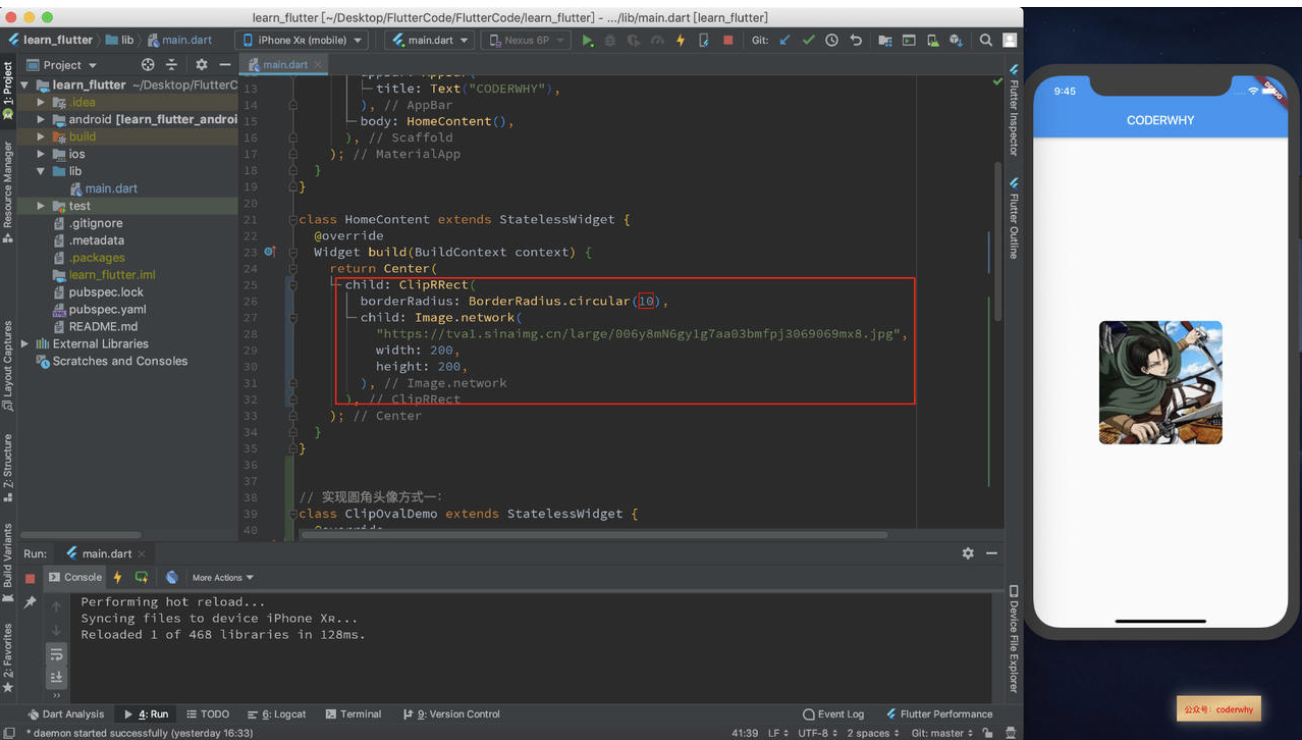Hot restart green icon in Run panel
The image size is (1302, 740).
142,577
